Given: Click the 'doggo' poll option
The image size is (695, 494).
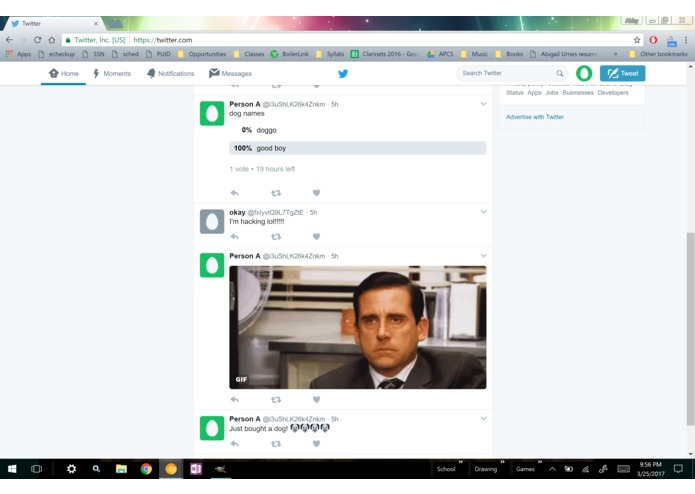Looking at the screenshot, I should coord(358,130).
